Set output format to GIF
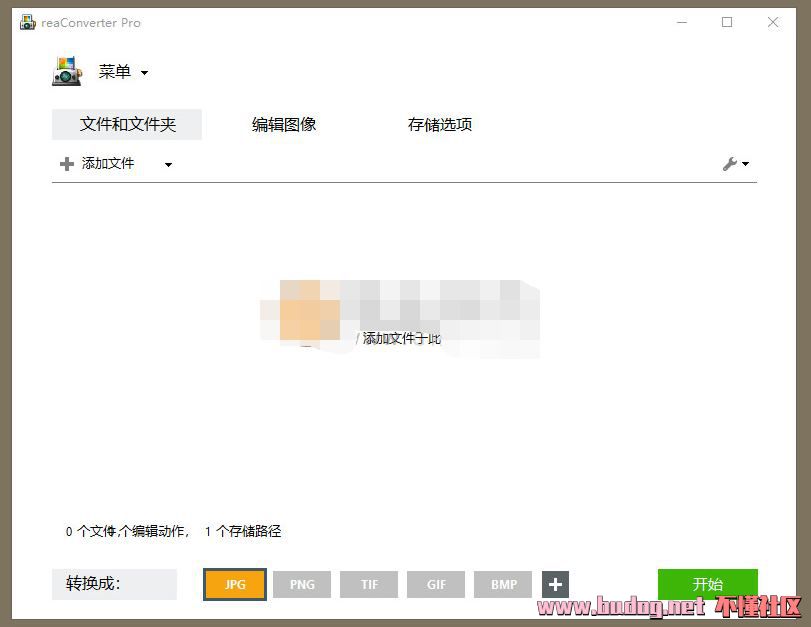Screen dimensions: 811x627 pos(436,585)
